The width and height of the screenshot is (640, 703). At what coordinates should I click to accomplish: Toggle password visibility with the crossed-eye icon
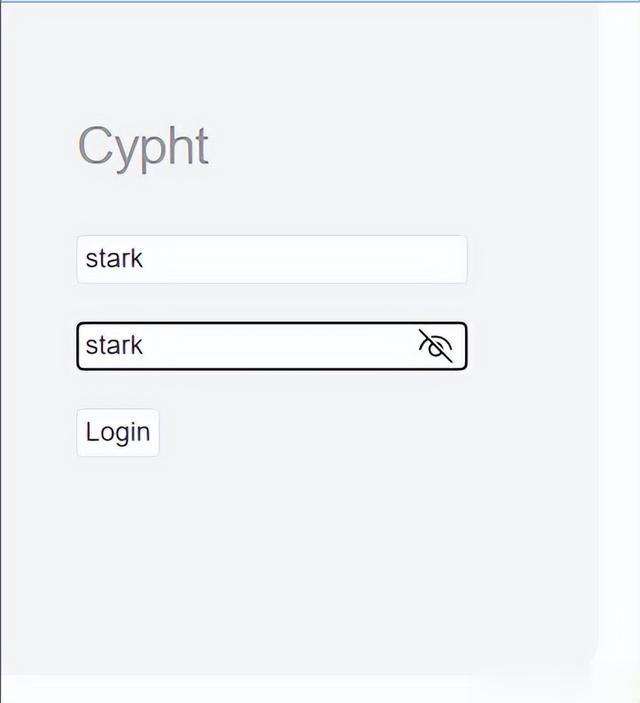click(x=435, y=346)
